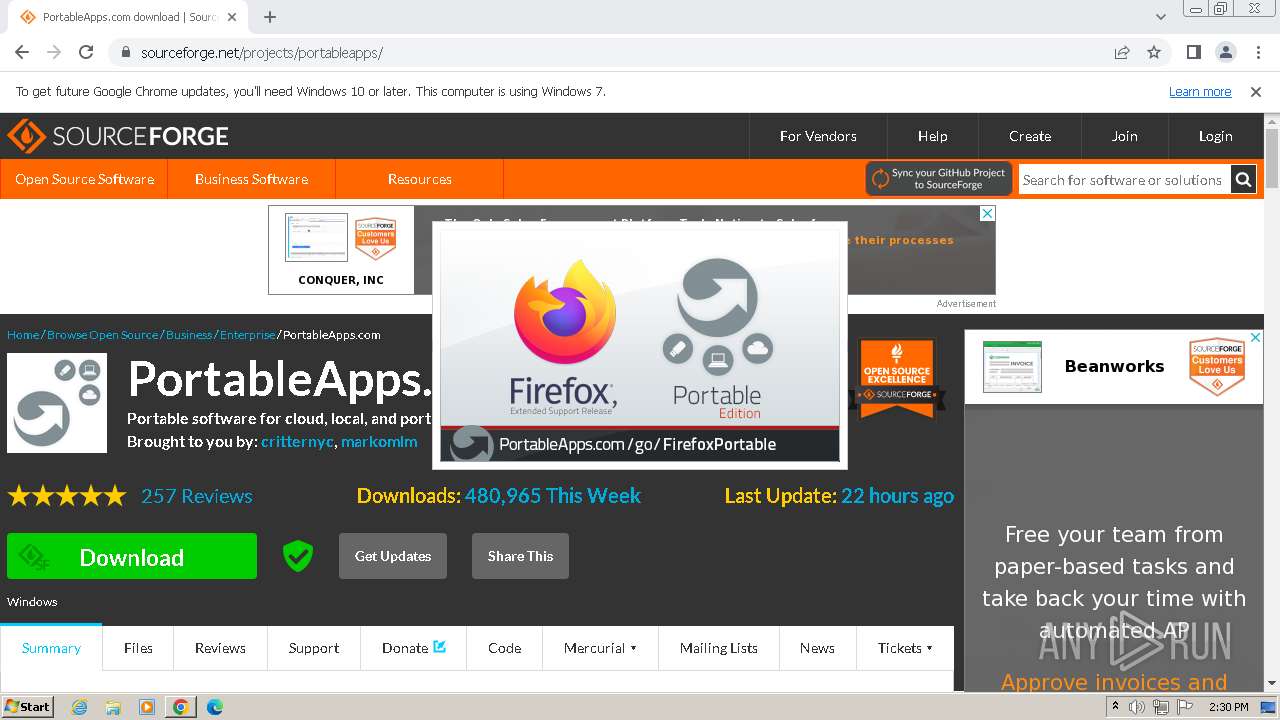Screen dimensions: 1280x720
Task: Click the Enterprise breadcrumb link
Action: click(x=247, y=335)
